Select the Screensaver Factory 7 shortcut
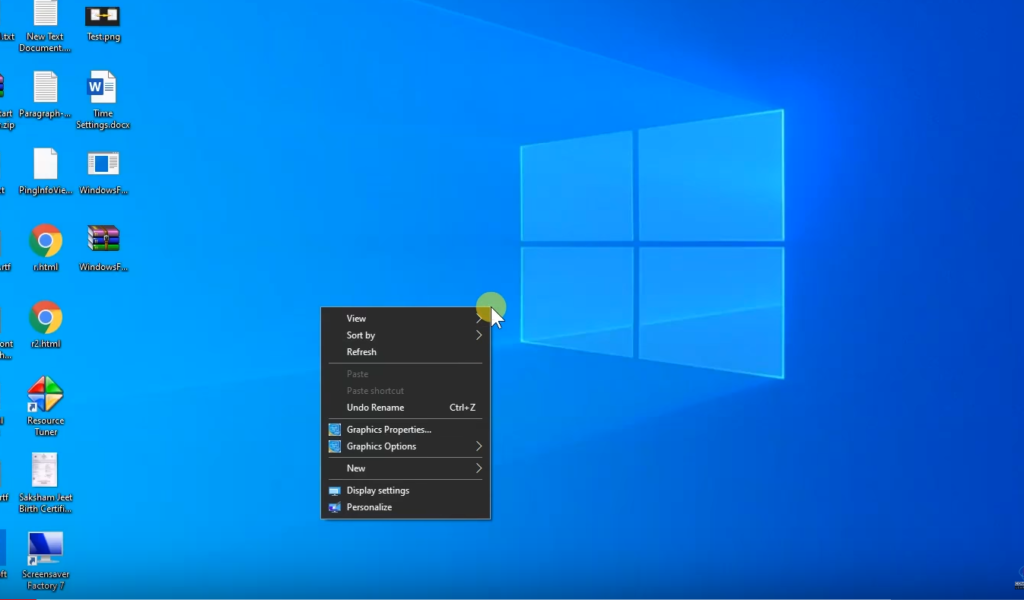Screen dimensions: 1024x600 click(45, 560)
